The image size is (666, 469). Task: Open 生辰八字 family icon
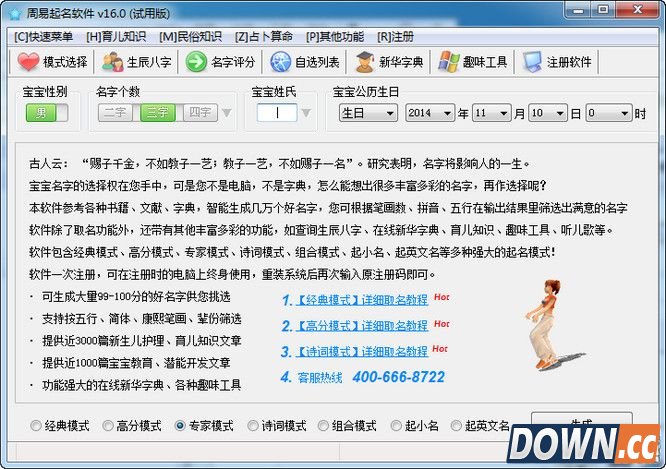pyautogui.click(x=113, y=62)
